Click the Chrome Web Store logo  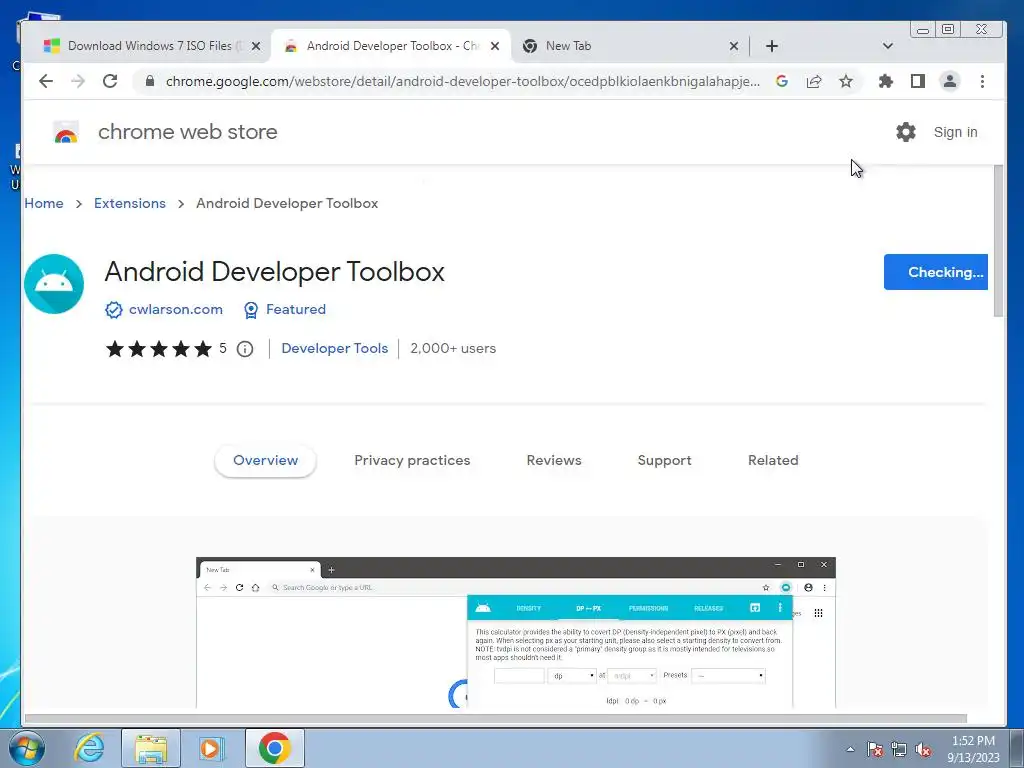point(66,132)
